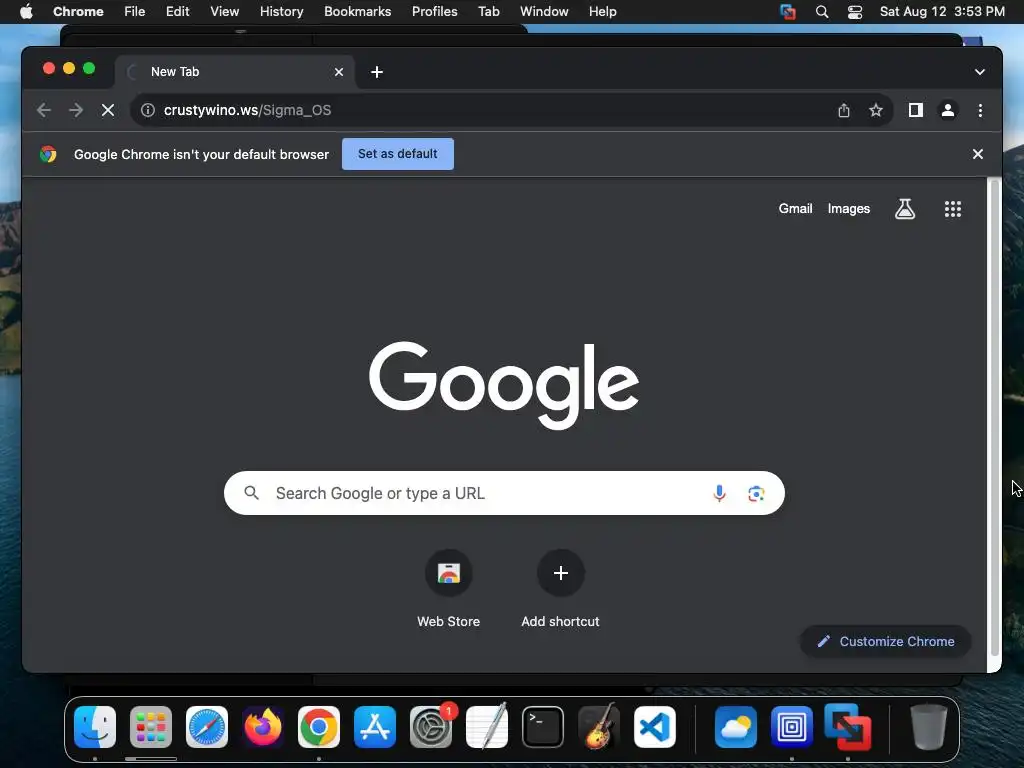Open the Profiles menu
Screen dimensions: 1024x768
[x=434, y=12]
